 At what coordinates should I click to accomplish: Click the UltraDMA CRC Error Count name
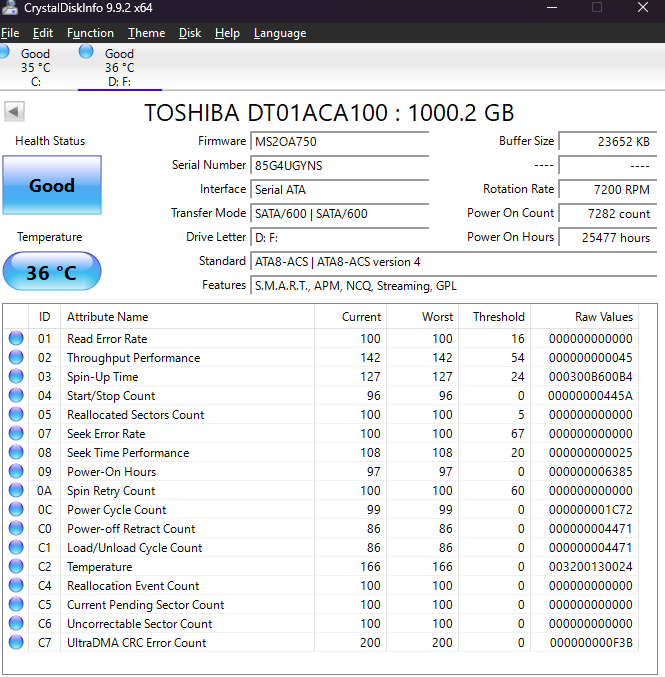coord(136,642)
